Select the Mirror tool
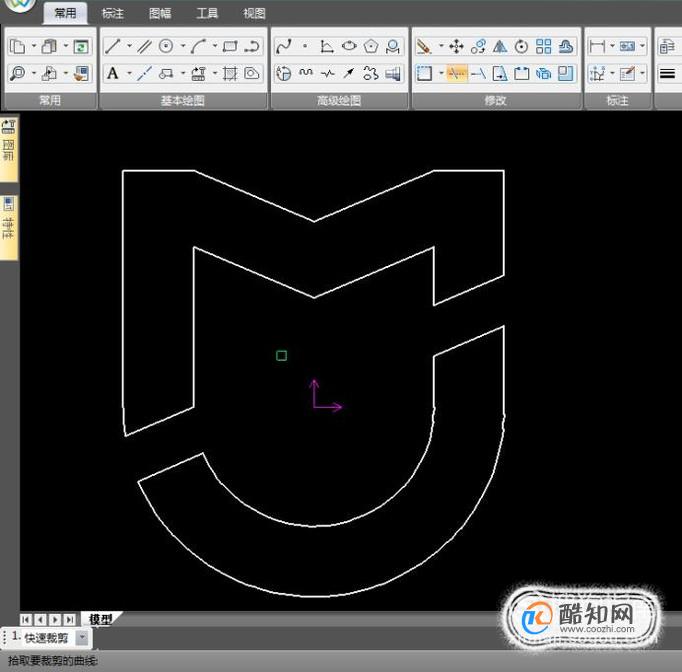The height and width of the screenshot is (672, 682). [500, 46]
